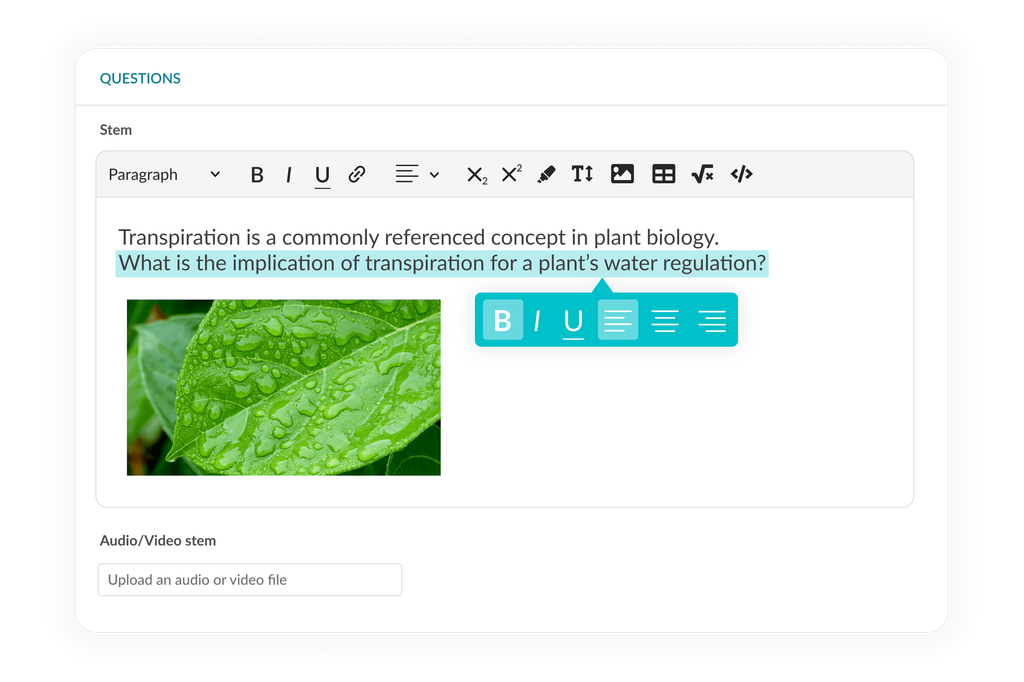Toggle Italic in the floating popup toolbar
This screenshot has width=1024, height=682.
coord(537,321)
